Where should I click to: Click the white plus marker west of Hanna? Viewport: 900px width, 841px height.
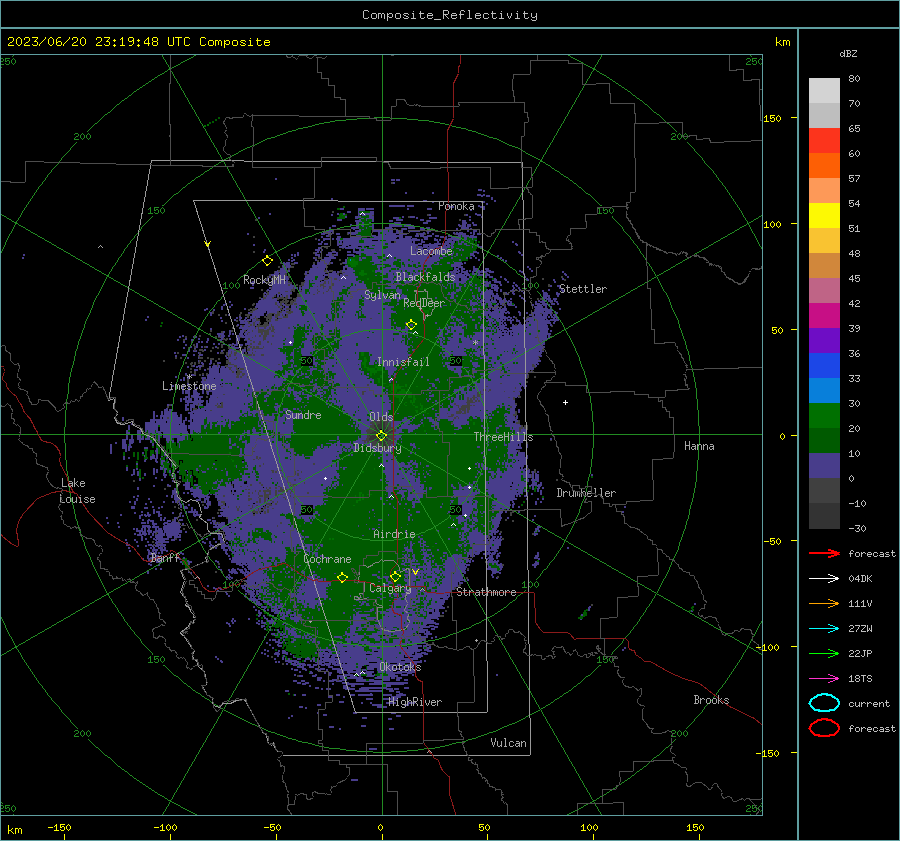565,402
